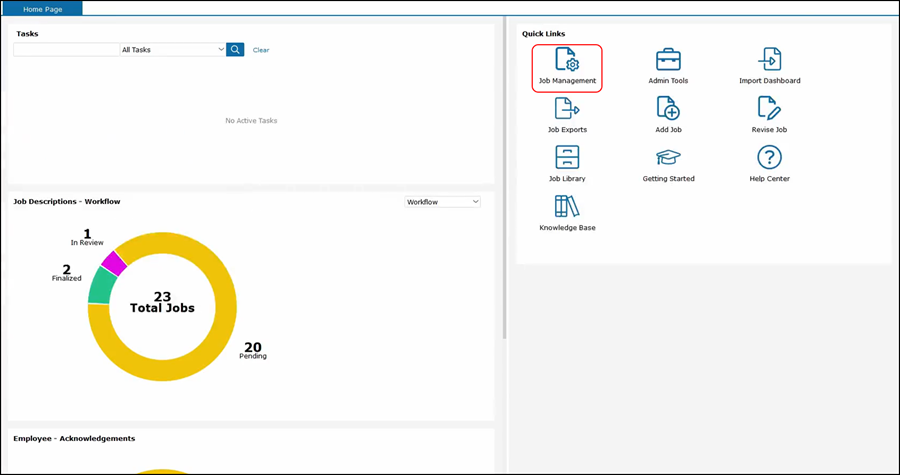Select the Home Page tab

[x=41, y=9]
